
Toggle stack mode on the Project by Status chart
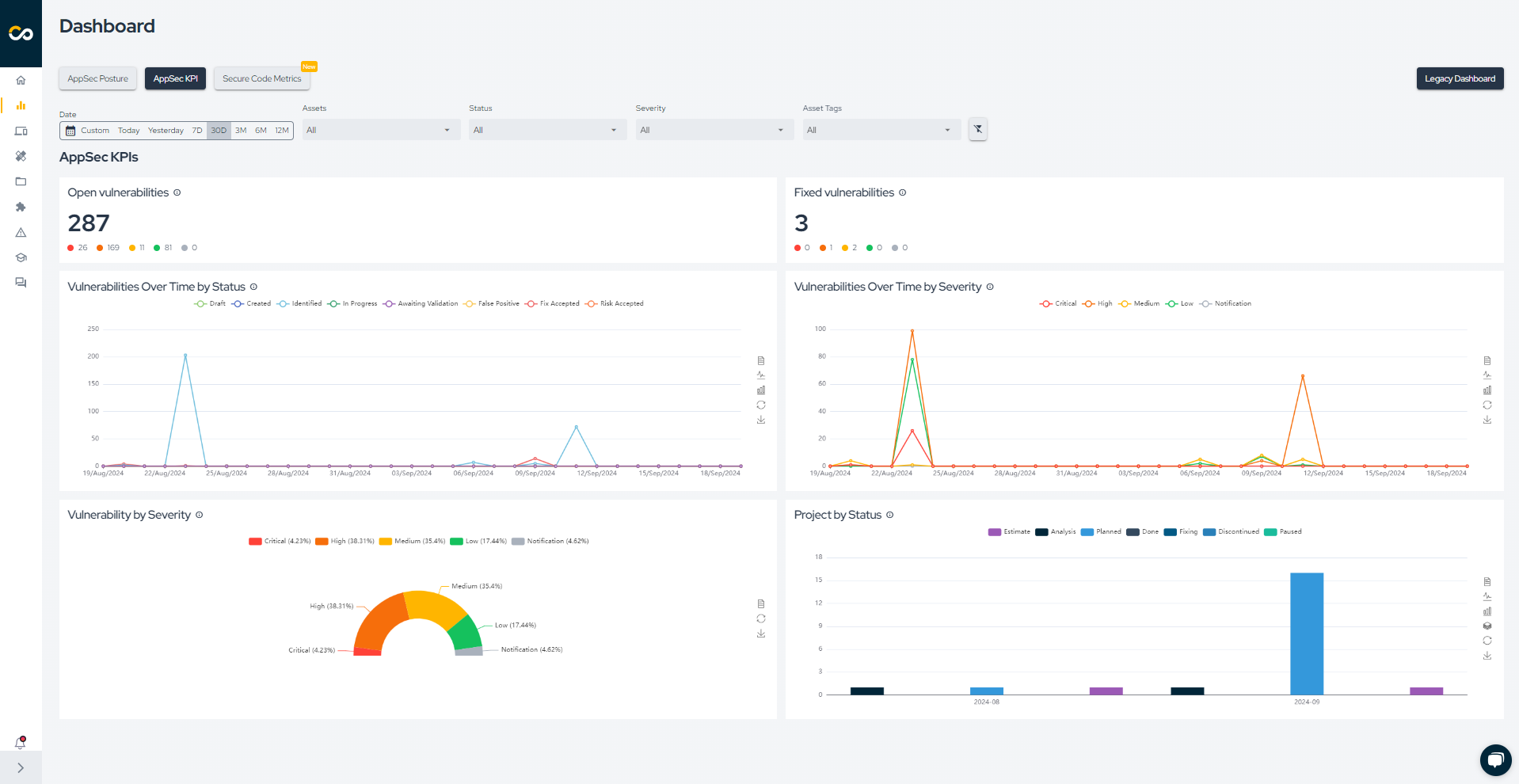click(x=1487, y=626)
